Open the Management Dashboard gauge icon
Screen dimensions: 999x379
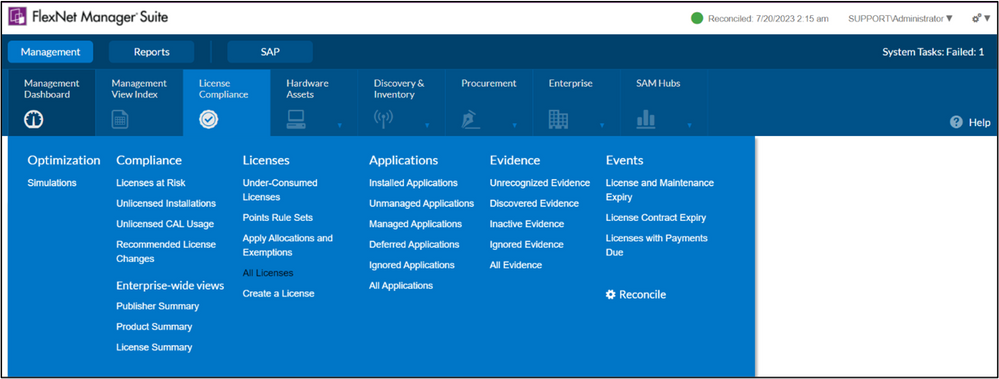[34, 120]
